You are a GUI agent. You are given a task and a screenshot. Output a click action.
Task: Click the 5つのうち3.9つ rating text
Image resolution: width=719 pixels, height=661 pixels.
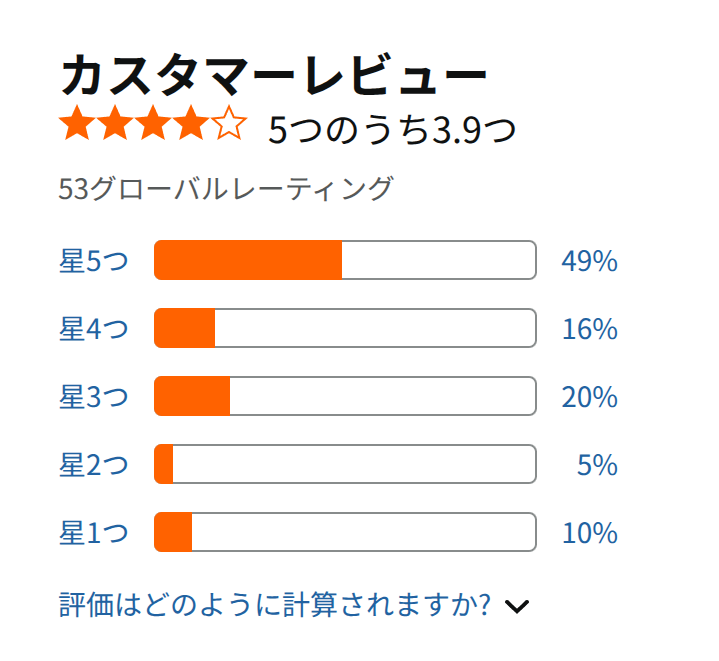(x=392, y=129)
